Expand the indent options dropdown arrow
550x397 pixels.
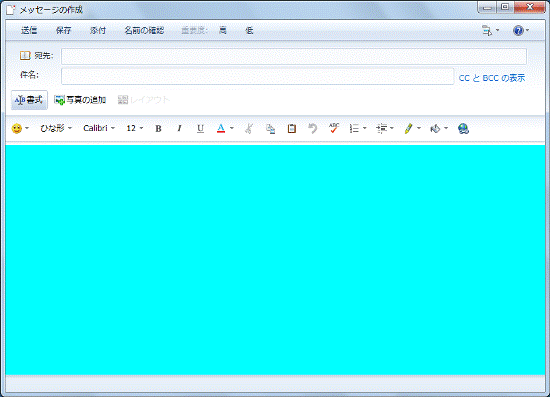[391, 128]
